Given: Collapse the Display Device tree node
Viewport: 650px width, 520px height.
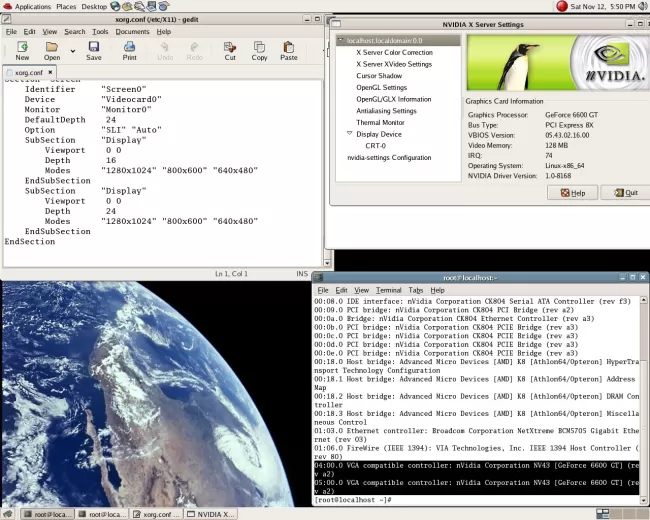Looking at the screenshot, I should point(349,134).
